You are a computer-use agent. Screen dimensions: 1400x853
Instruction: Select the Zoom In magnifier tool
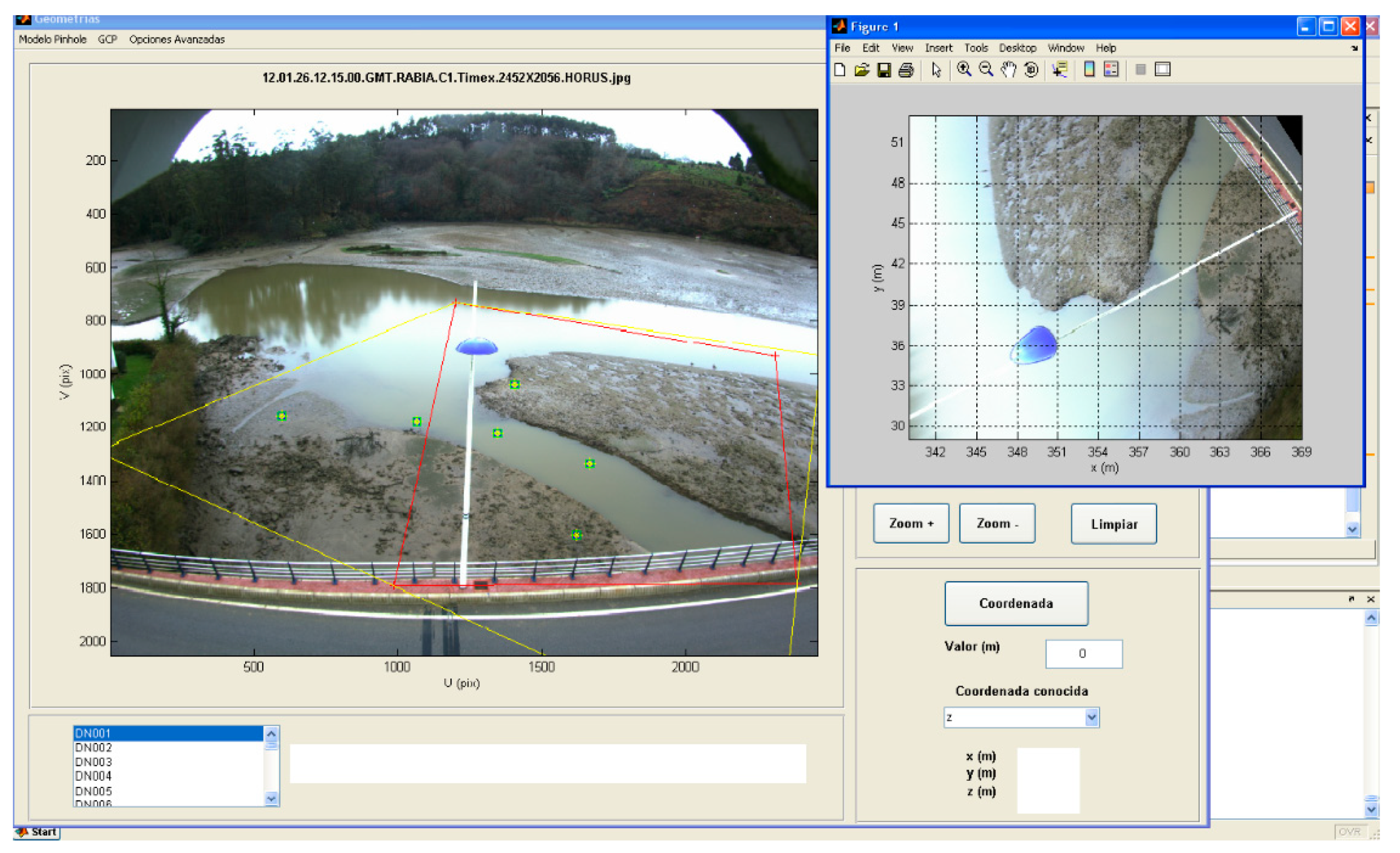[x=964, y=69]
